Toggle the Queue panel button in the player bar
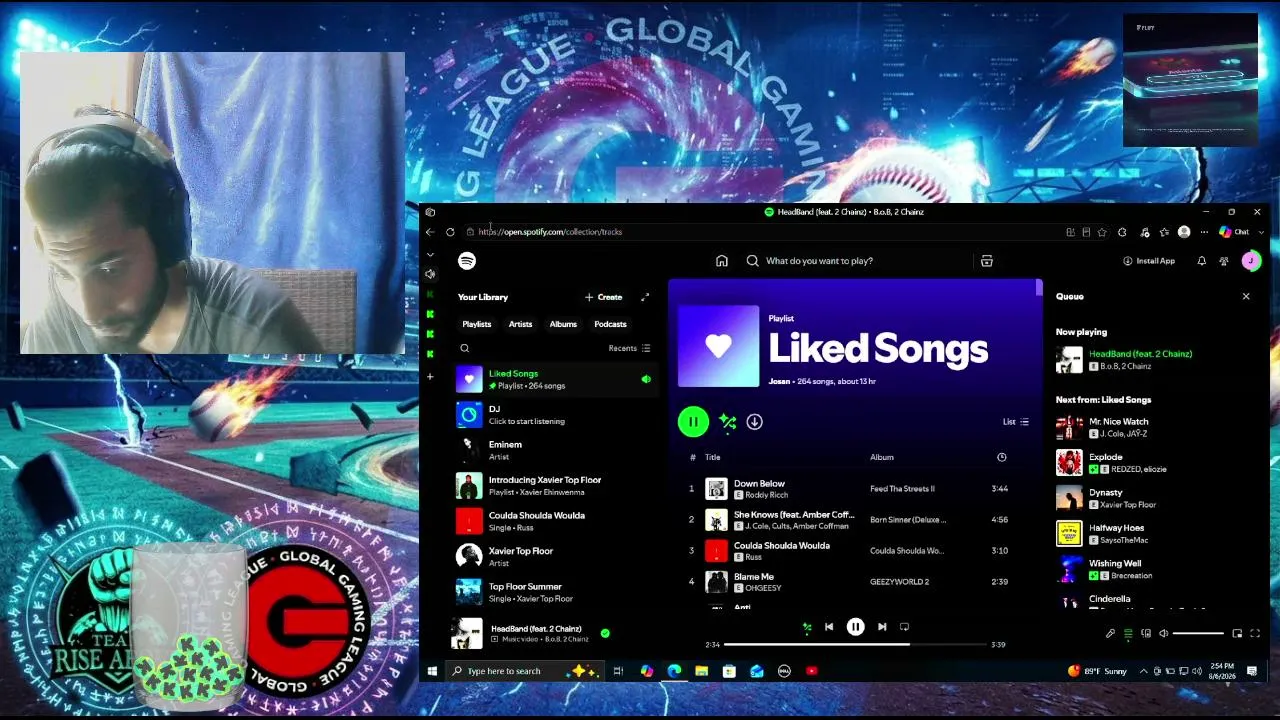The height and width of the screenshot is (720, 1280). click(x=1128, y=633)
